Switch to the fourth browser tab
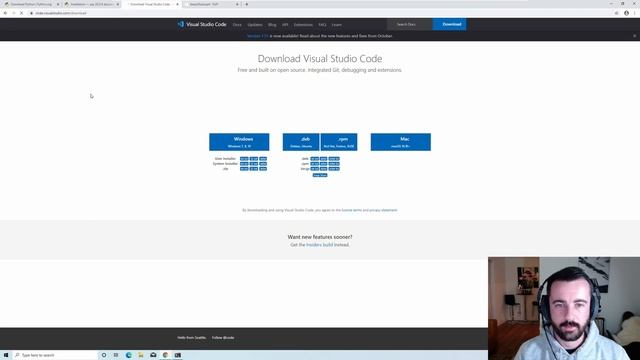 (x=211, y=4)
